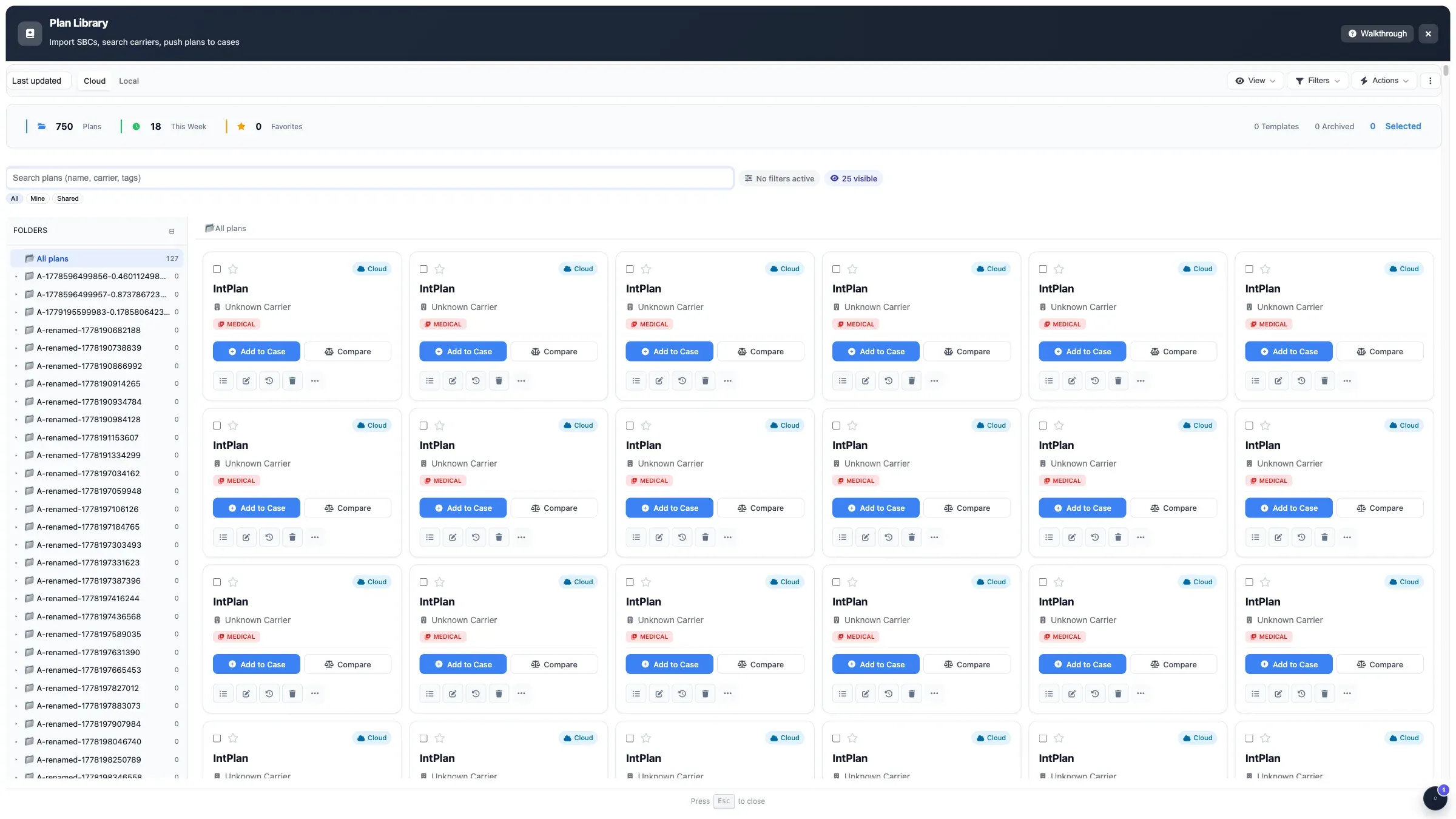Click the green clock icon beside This Week
This screenshot has height=819, width=1456.
tap(136, 126)
